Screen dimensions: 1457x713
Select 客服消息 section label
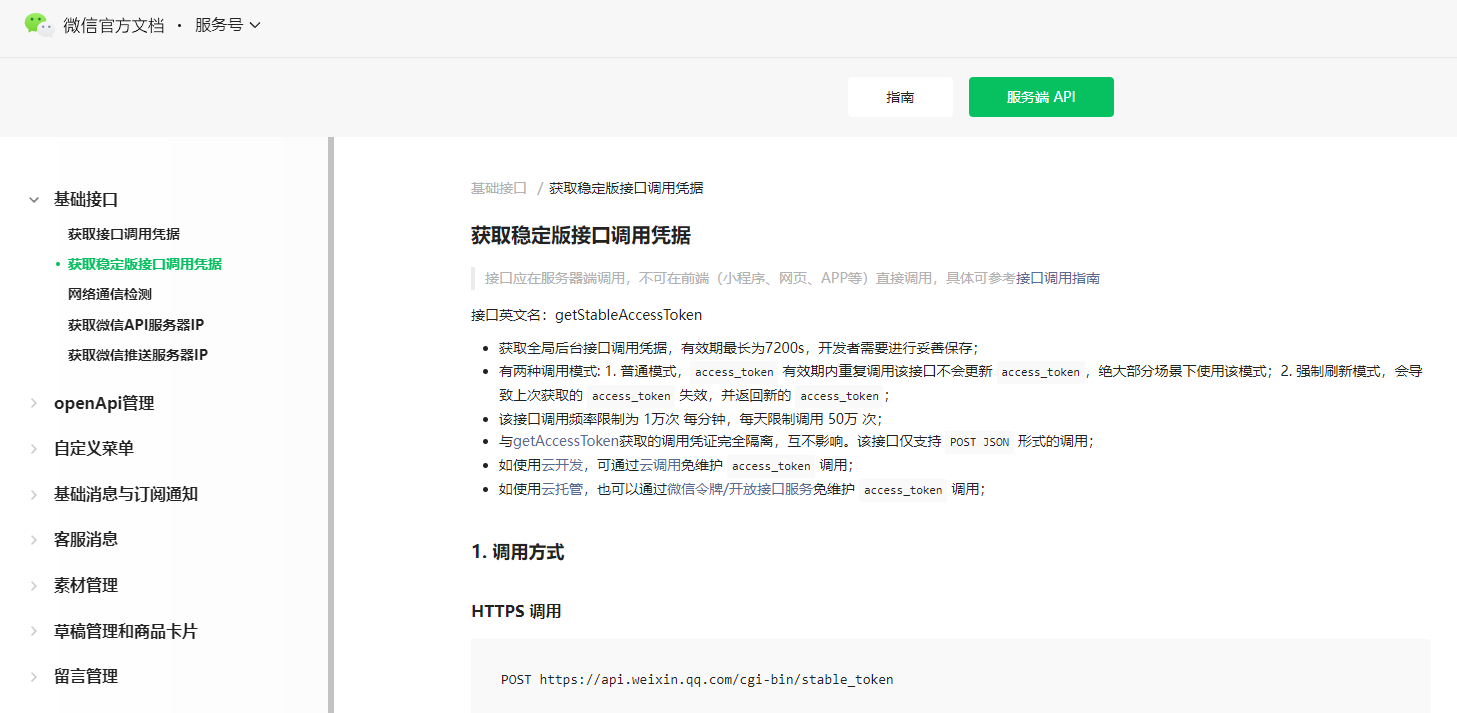[86, 540]
